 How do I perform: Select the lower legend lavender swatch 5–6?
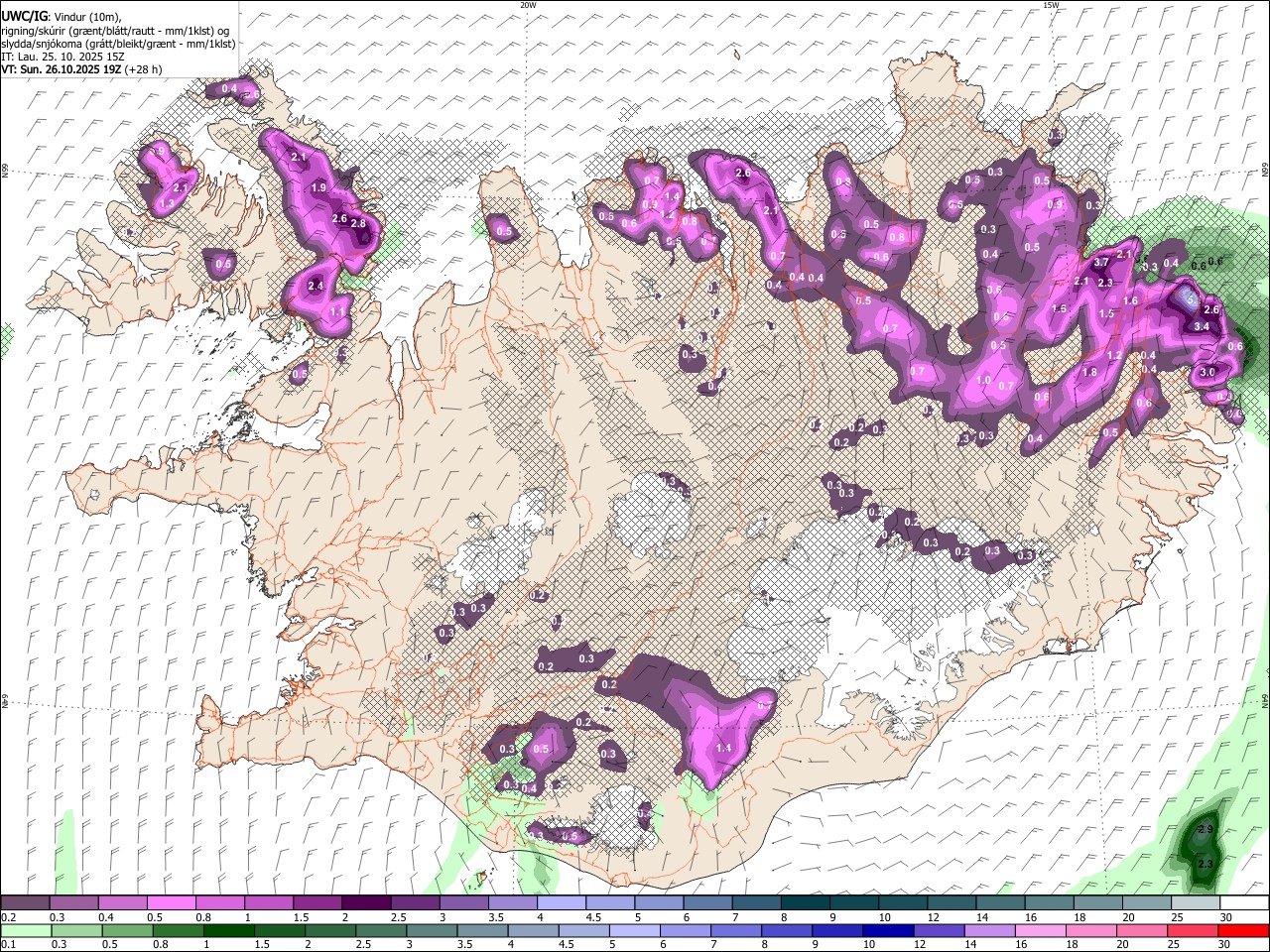click(634, 931)
